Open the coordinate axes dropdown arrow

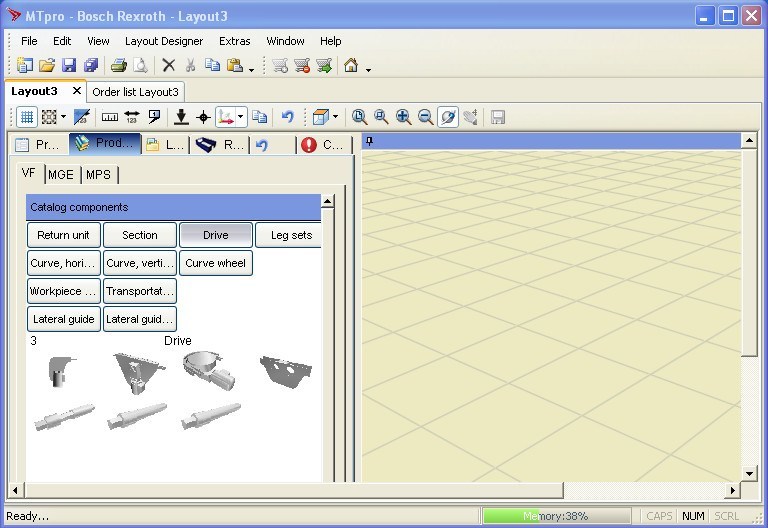[240, 117]
